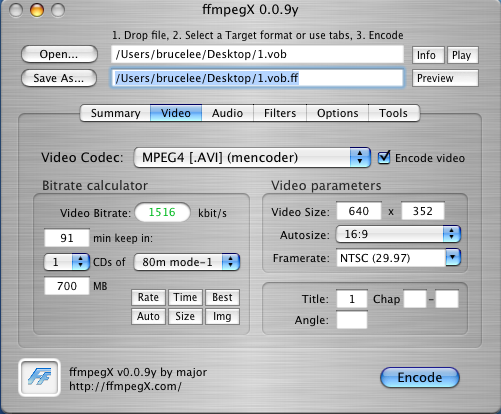Viewport: 501px width, 414px height.
Task: Click the Auto bitrate calculator button
Action: (x=148, y=316)
